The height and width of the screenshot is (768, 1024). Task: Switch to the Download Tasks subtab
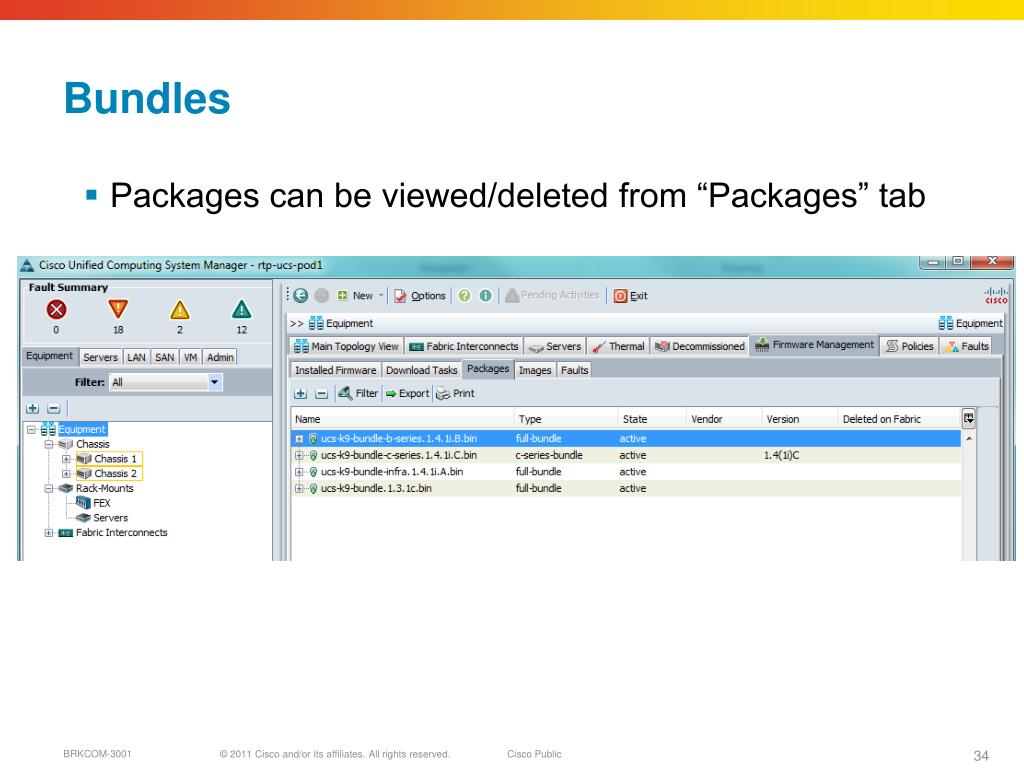(421, 370)
